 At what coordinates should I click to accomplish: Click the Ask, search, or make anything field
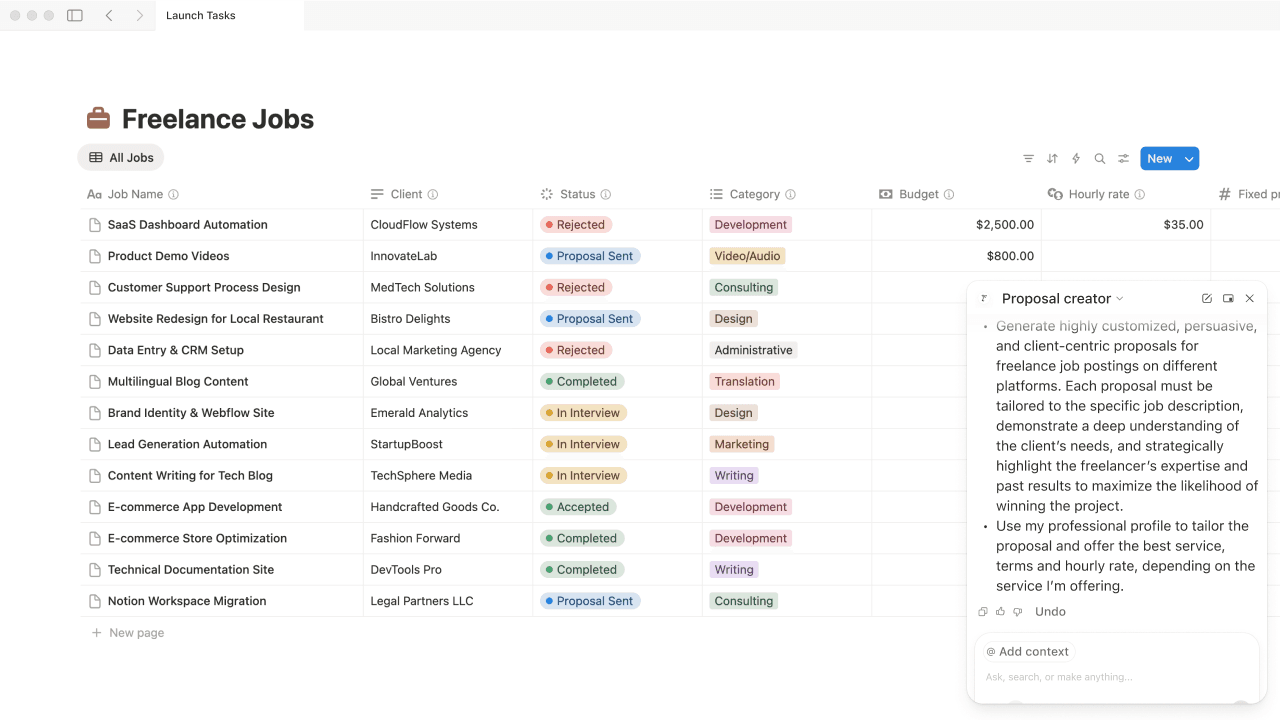pyautogui.click(x=1100, y=677)
